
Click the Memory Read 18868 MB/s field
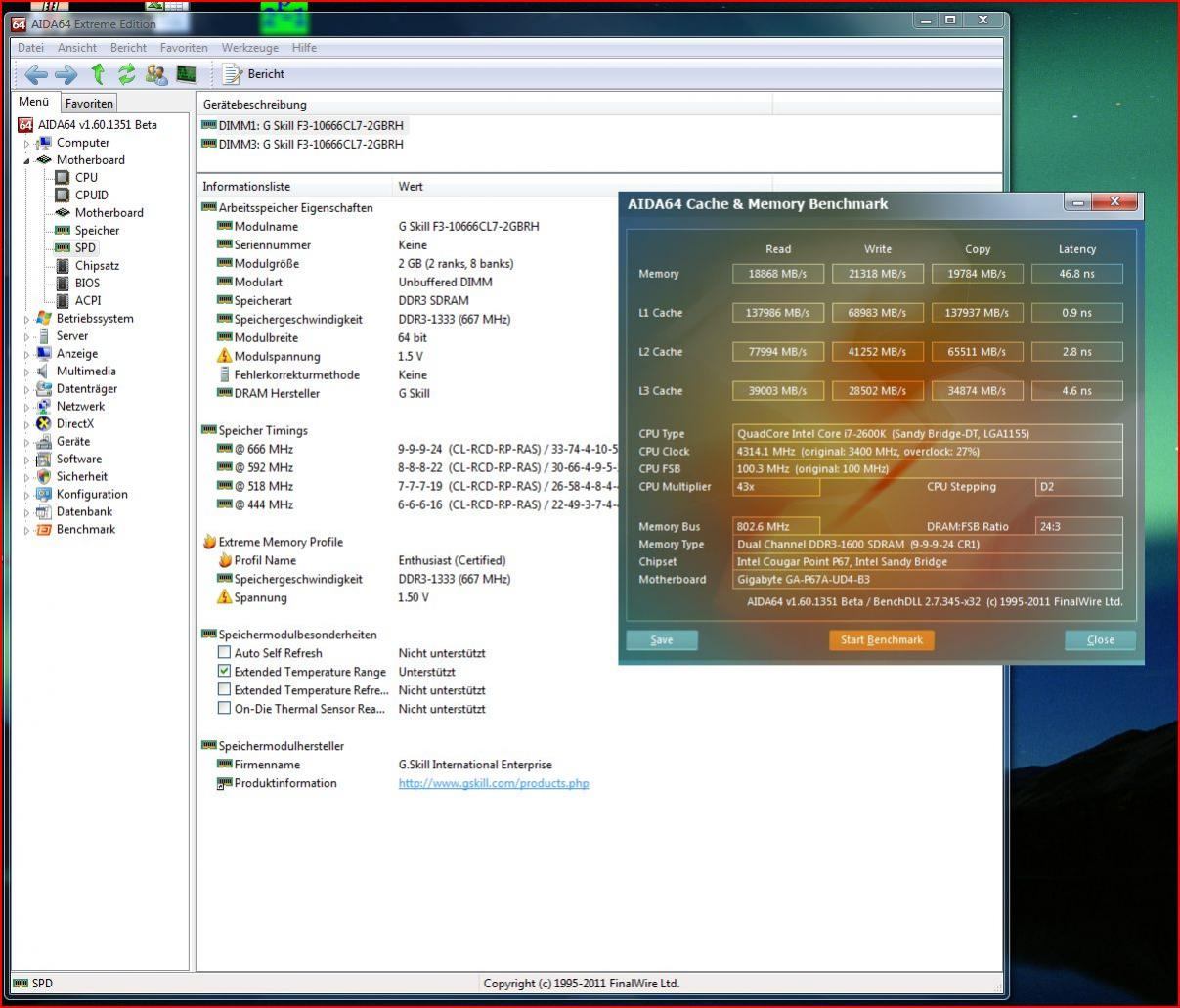click(x=778, y=274)
